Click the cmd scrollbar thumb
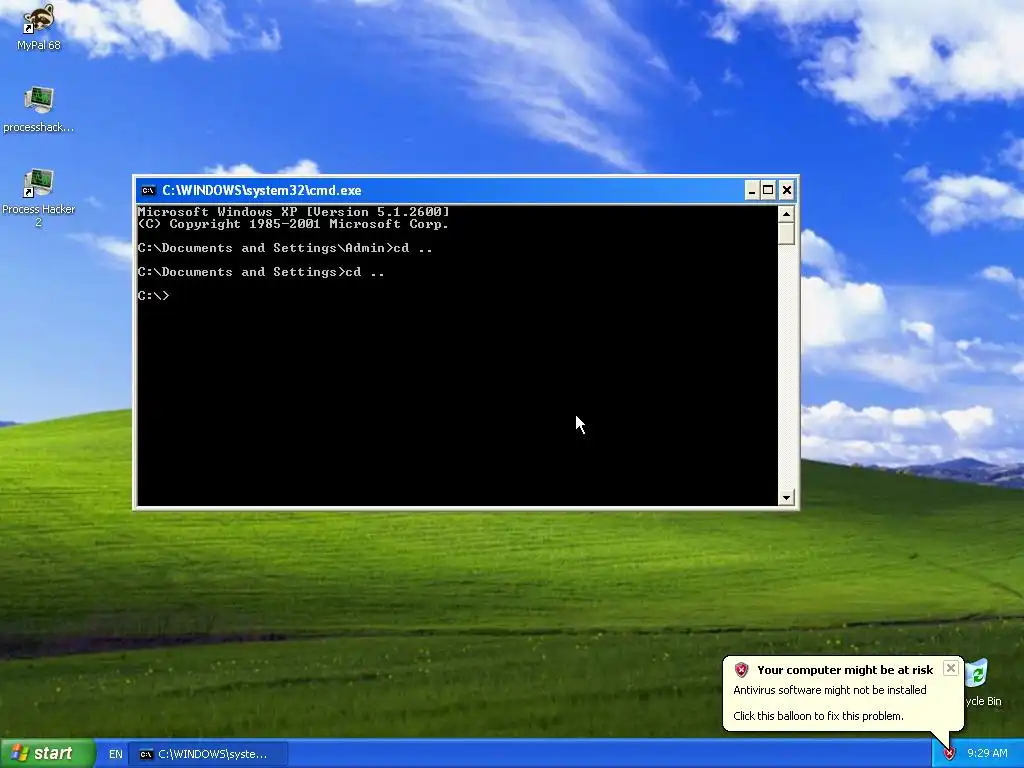Viewport: 1024px width, 768px height. [786, 233]
